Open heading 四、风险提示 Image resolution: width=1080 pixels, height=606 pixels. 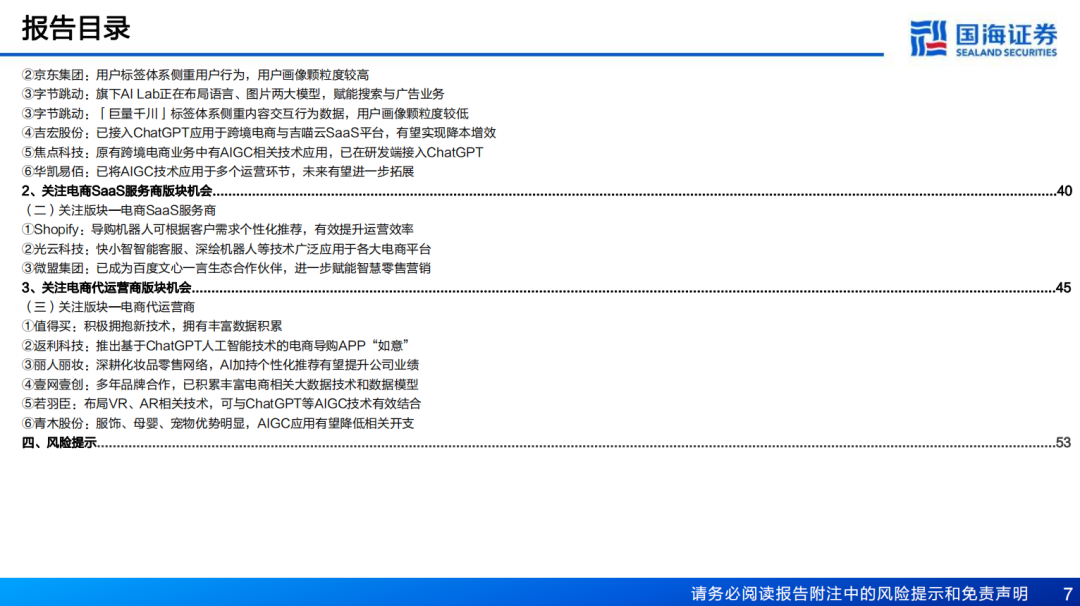point(59,443)
